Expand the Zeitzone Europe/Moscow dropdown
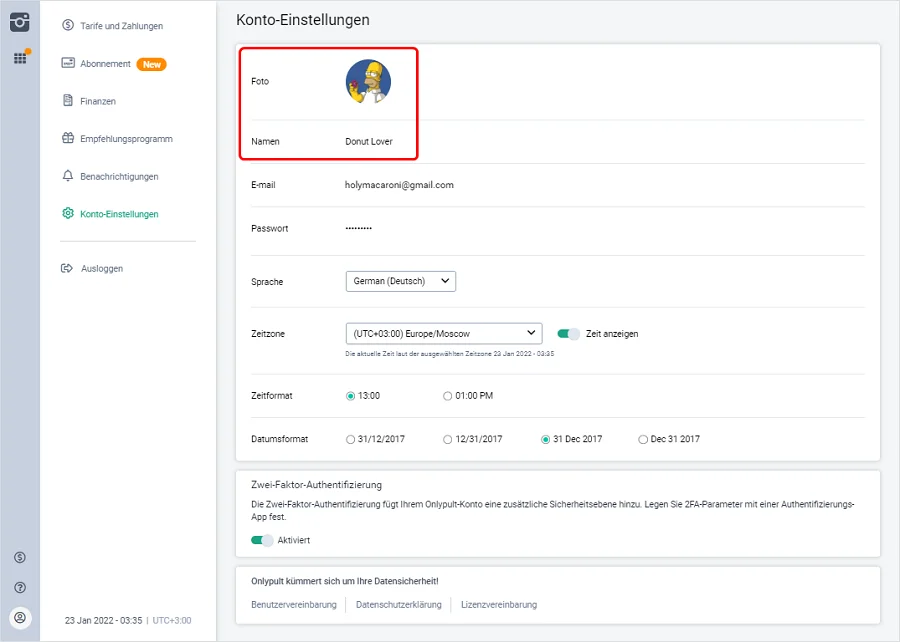This screenshot has height=642, width=900. (443, 334)
